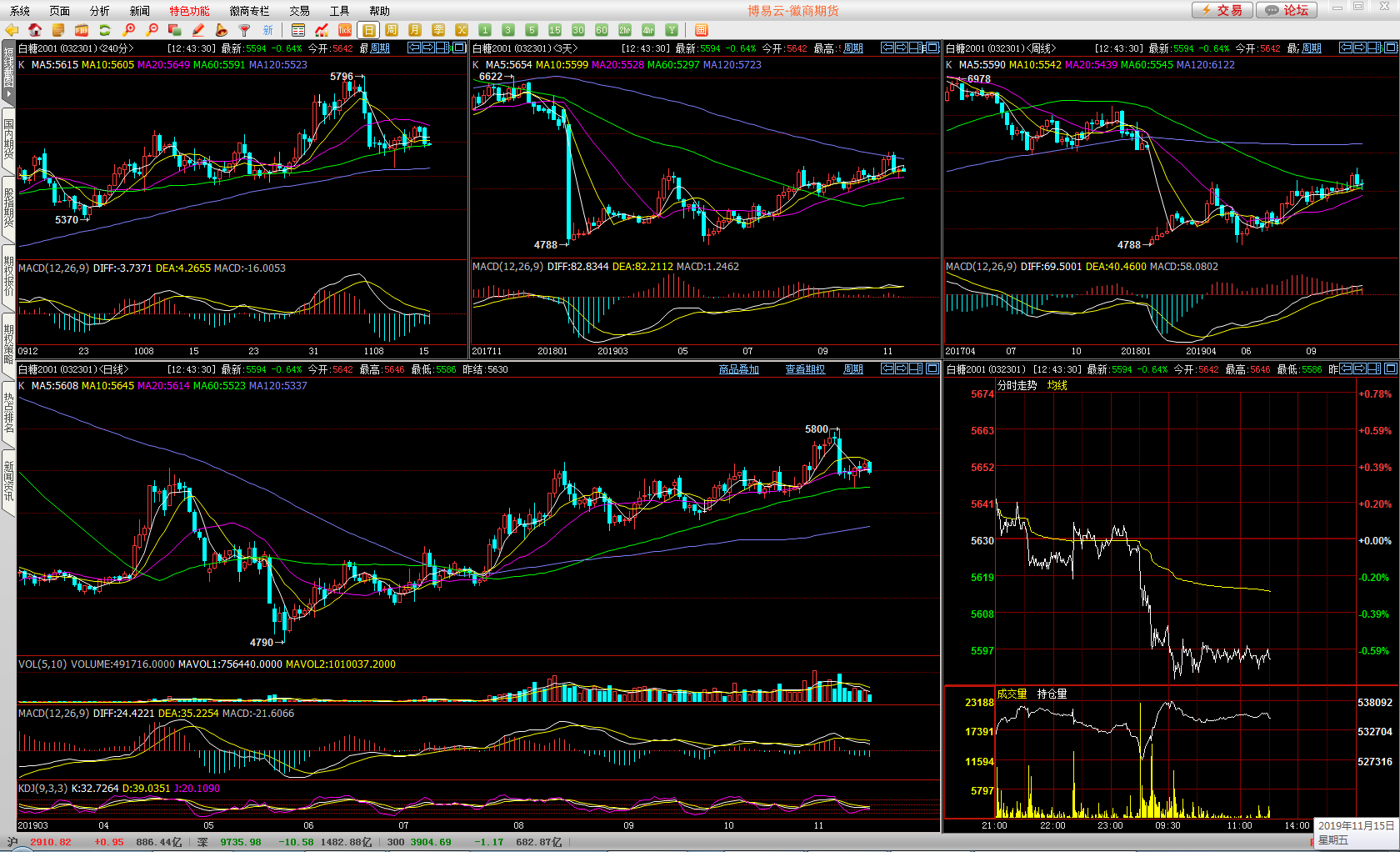Viewport: 1400px width, 852px height.
Task: Click the red pencil drawing tool icon
Action: [198, 30]
